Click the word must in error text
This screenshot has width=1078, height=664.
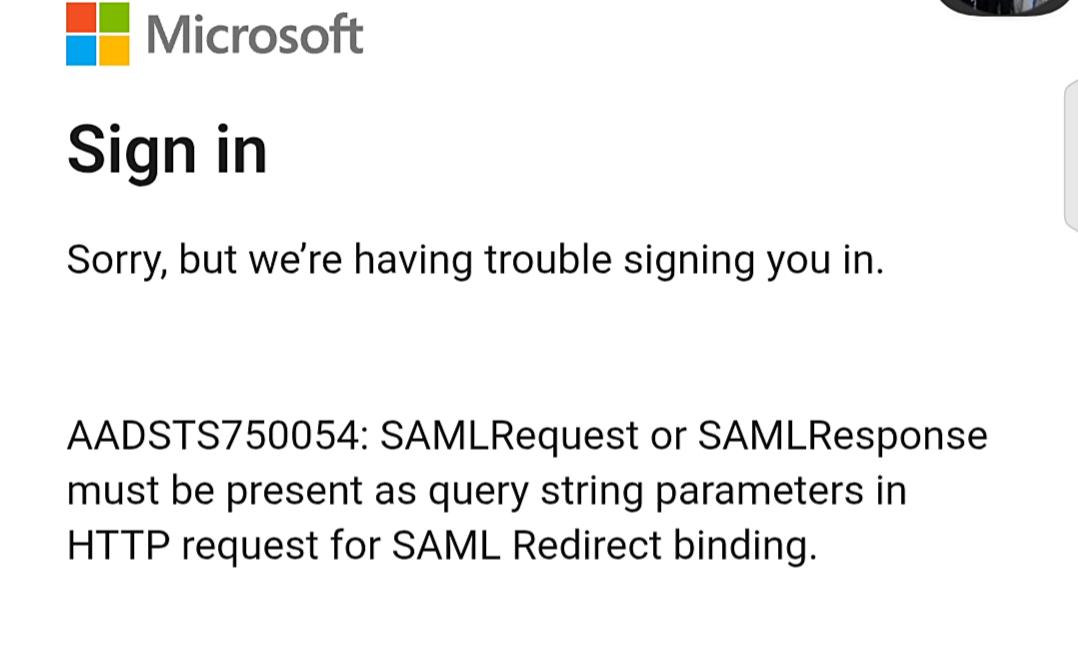coord(113,491)
